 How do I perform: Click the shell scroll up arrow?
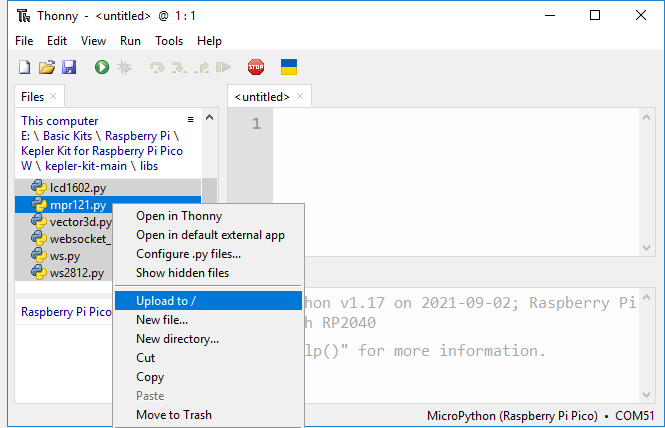click(646, 297)
